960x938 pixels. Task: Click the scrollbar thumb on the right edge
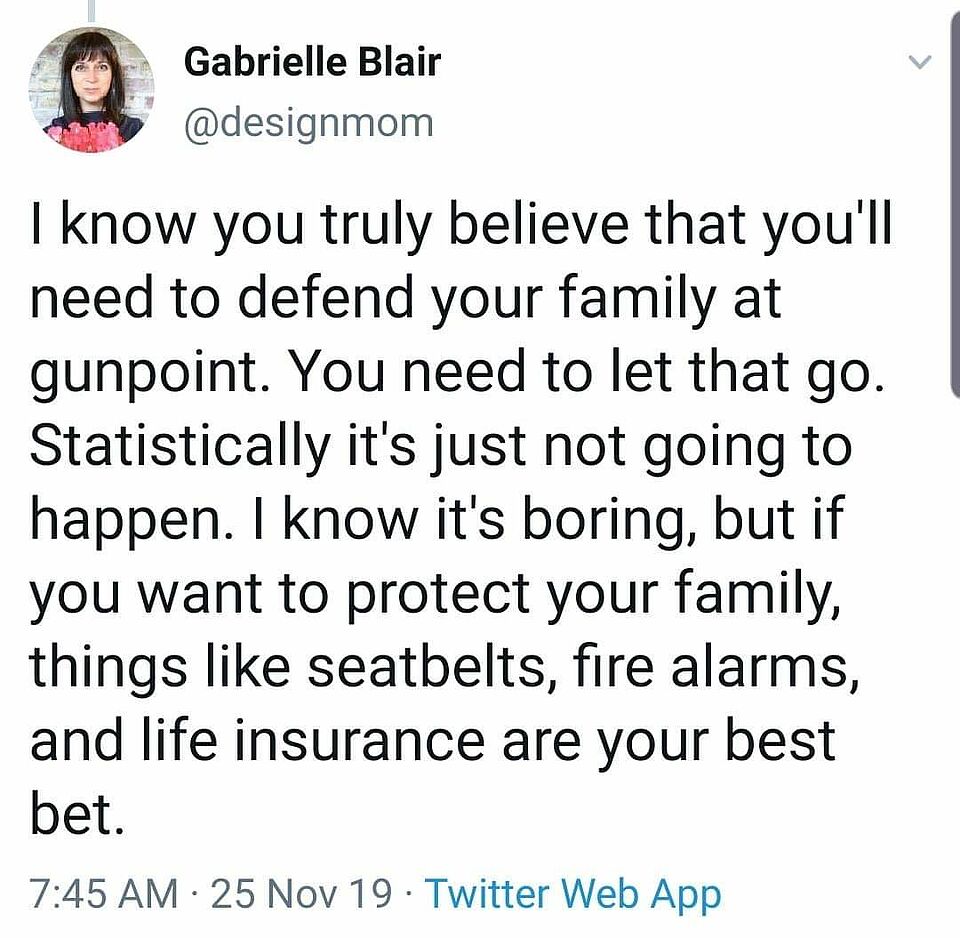coord(955,202)
